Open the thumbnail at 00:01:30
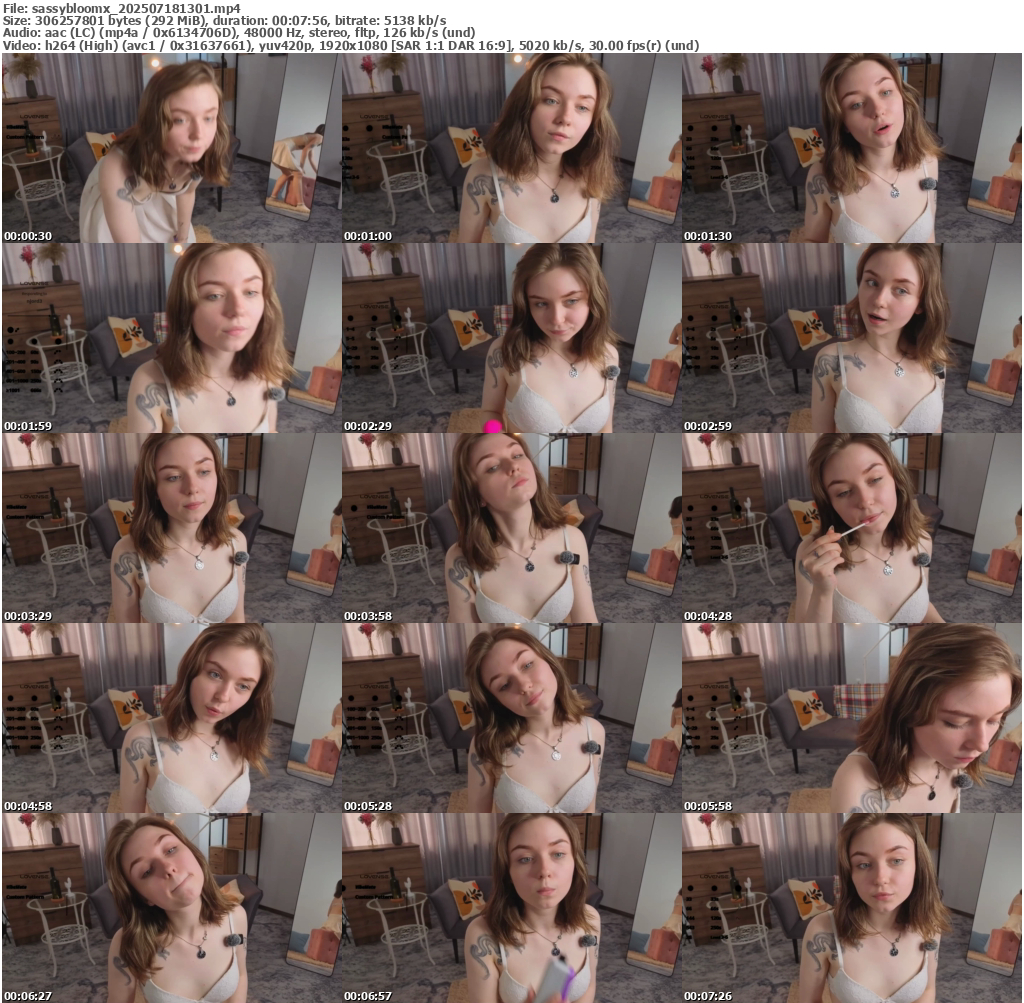This screenshot has width=1024, height=1003. 851,148
